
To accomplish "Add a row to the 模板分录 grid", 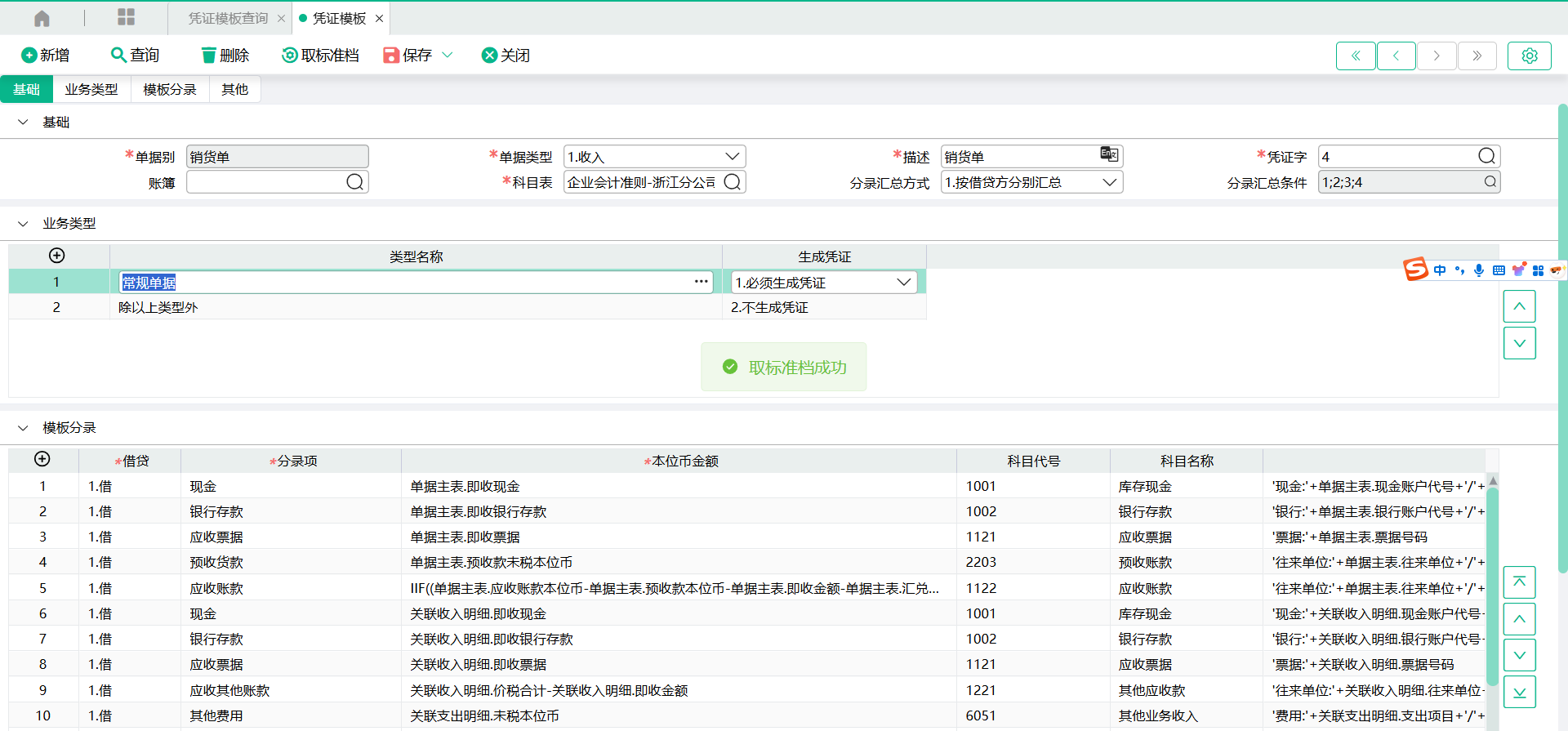I will [42, 459].
